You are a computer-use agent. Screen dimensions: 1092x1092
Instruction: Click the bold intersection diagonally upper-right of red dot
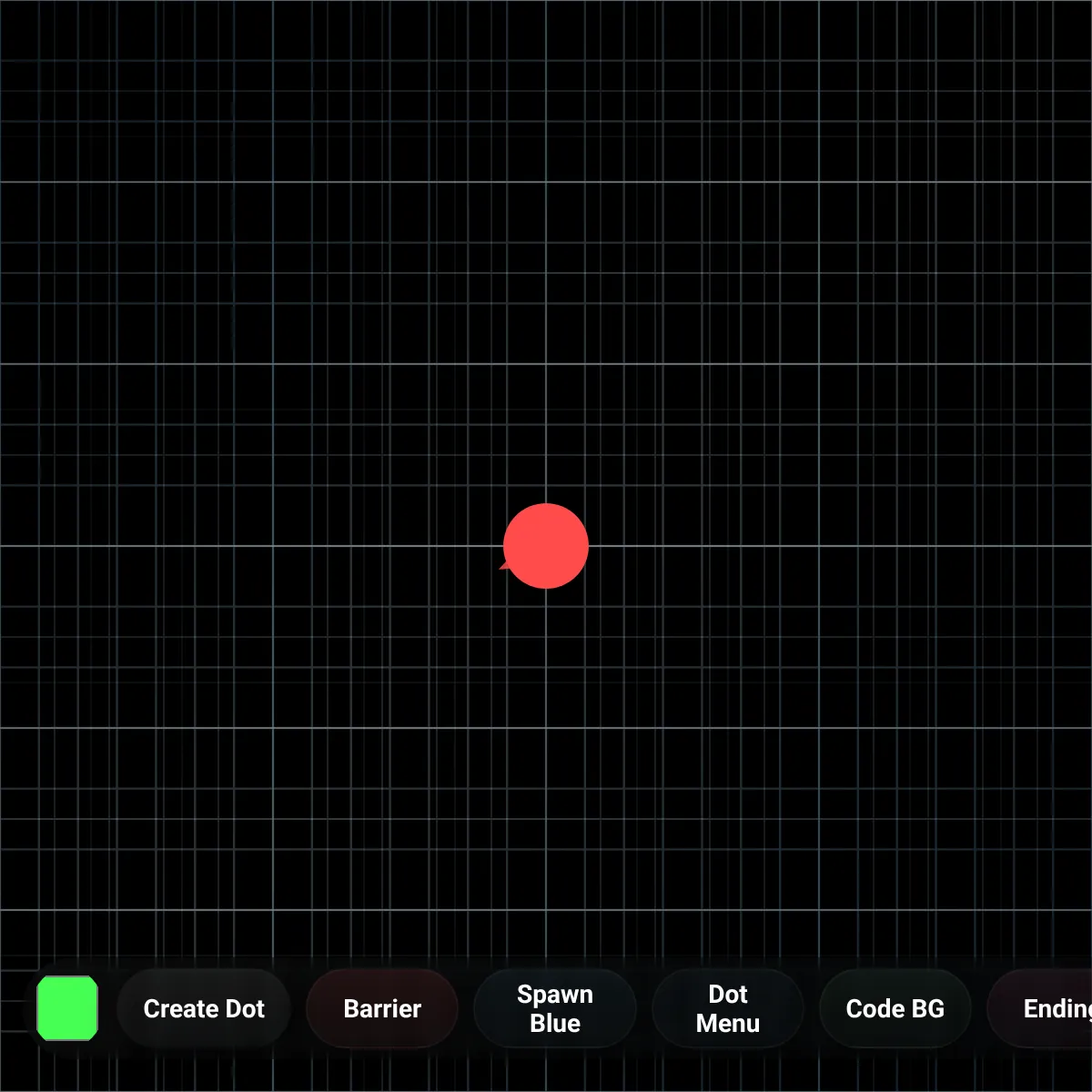(x=819, y=364)
